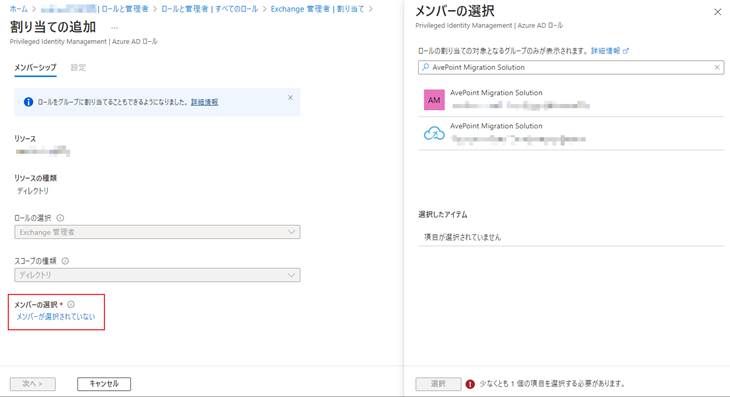Screen dimensions: 730x397
Task: Click the 選択したアイテム heading
Action: click(x=443, y=214)
